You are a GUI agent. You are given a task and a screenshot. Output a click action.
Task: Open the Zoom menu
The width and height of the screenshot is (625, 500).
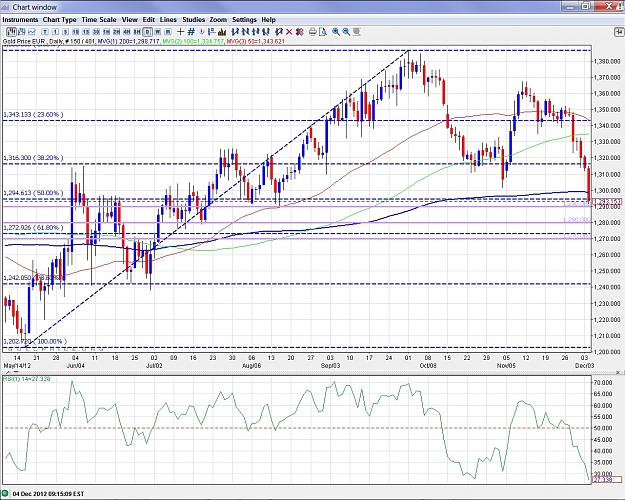click(218, 20)
